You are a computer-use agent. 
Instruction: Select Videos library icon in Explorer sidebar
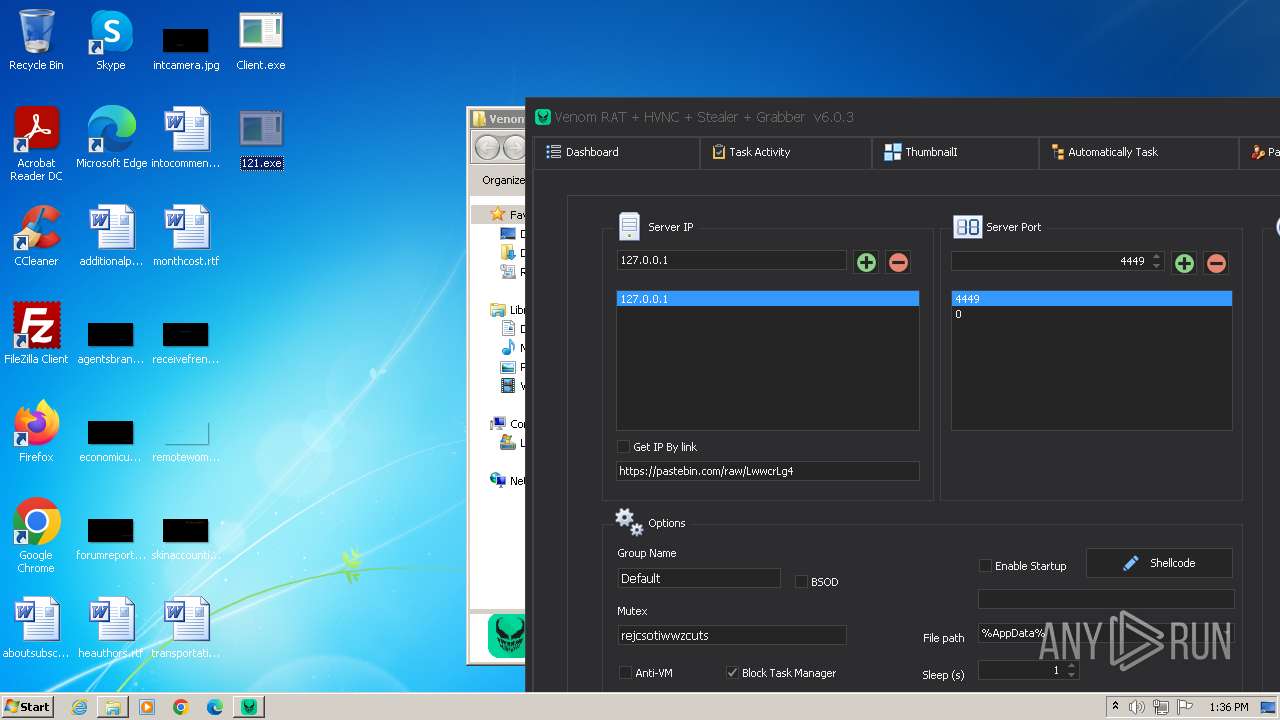[508, 386]
